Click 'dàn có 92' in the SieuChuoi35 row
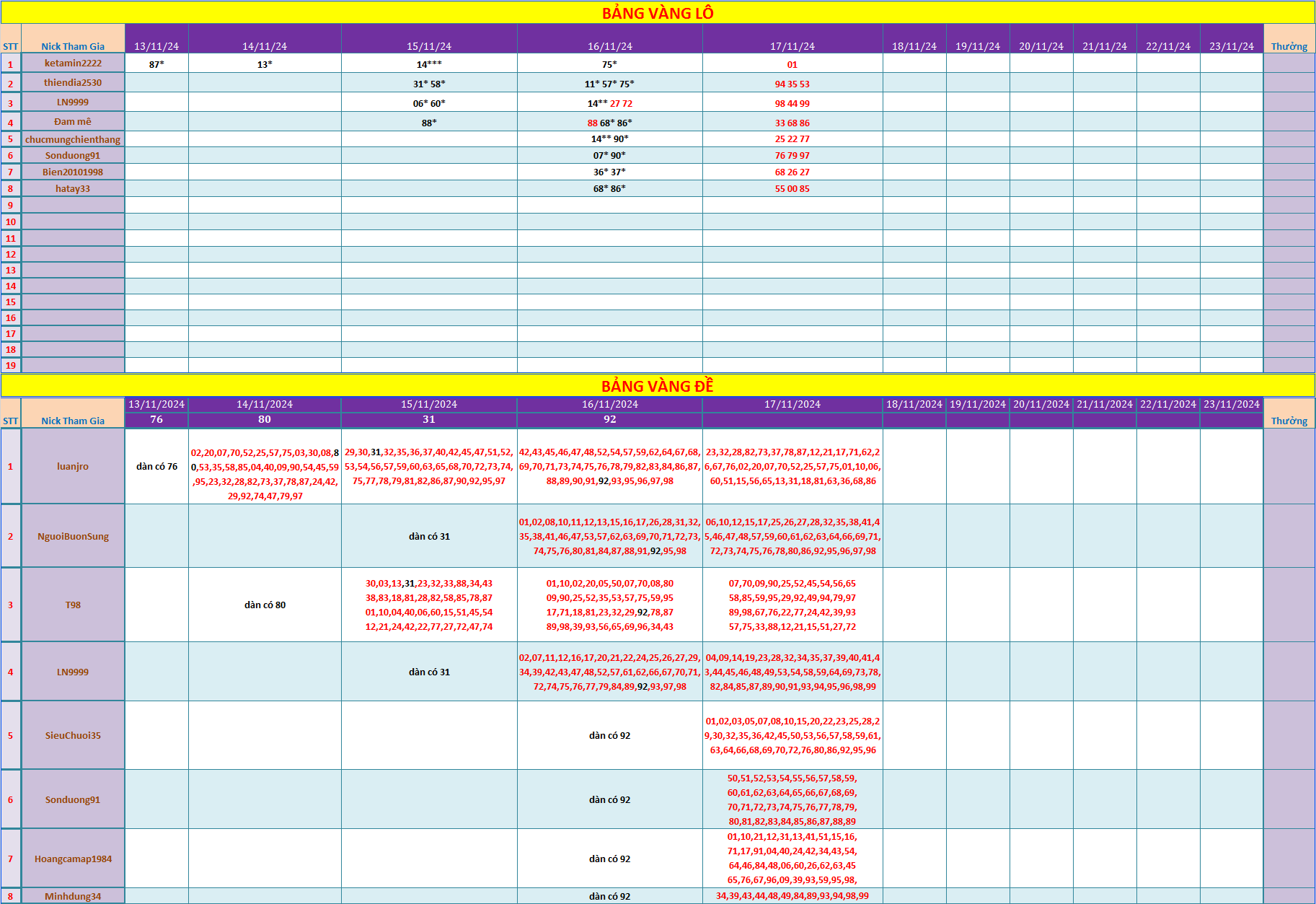Image resolution: width=1316 pixels, height=904 pixels. 609,735
